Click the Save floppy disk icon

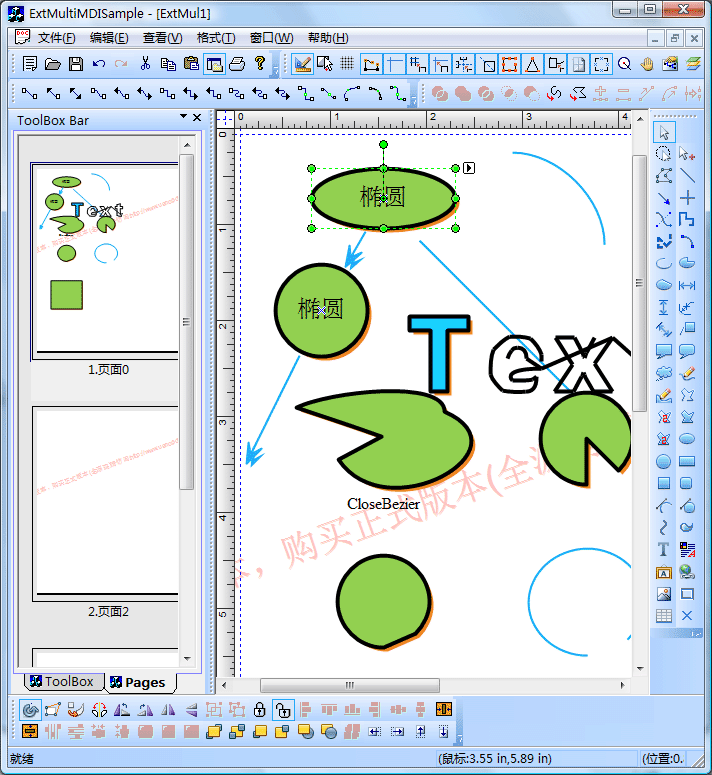pos(75,64)
